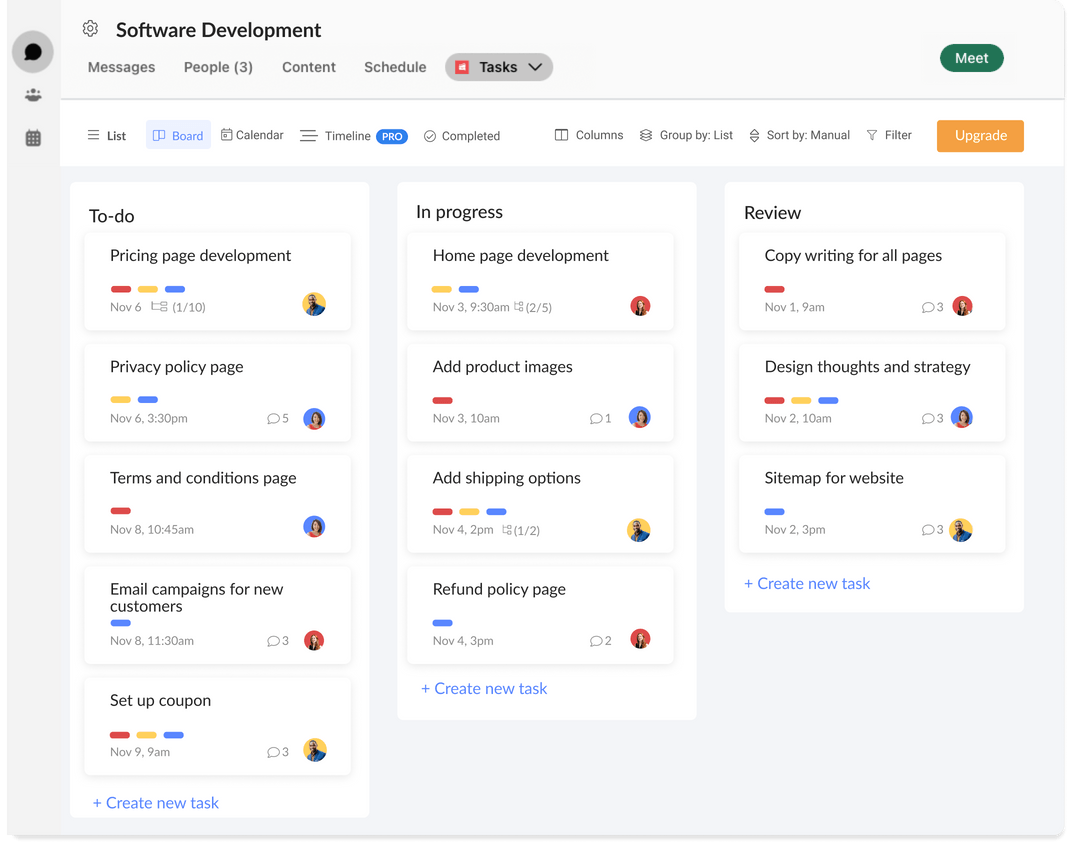
Task: Switch to List view
Action: pos(106,135)
